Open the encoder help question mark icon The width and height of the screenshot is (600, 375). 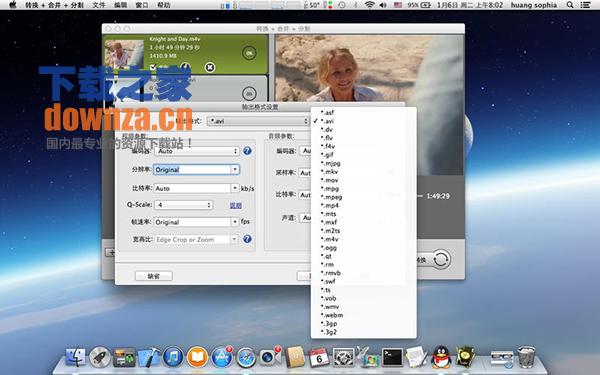pyautogui.click(x=247, y=151)
